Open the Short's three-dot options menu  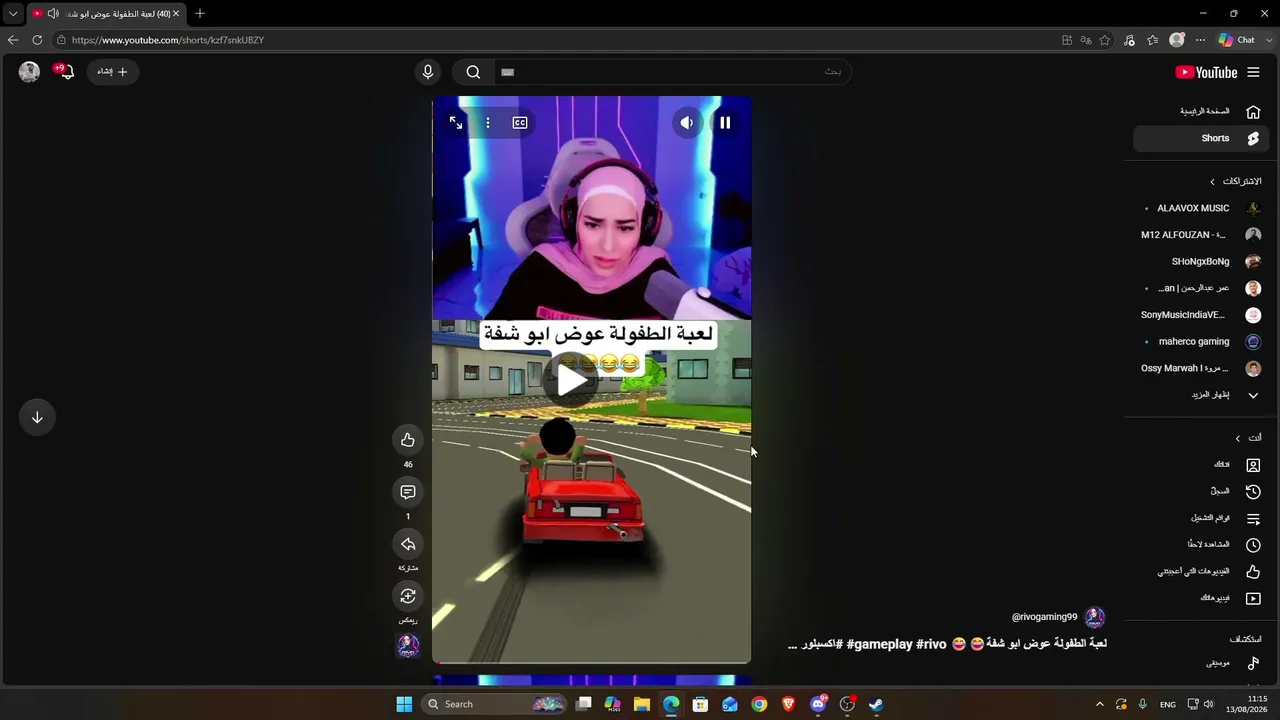tap(488, 123)
